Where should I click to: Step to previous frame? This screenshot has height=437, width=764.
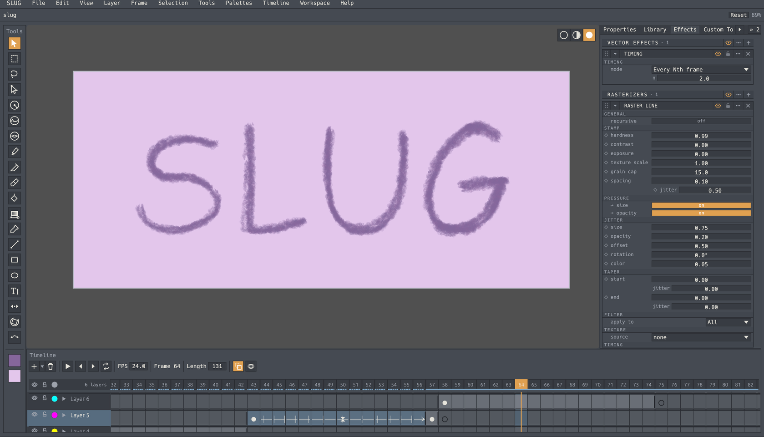coord(80,366)
